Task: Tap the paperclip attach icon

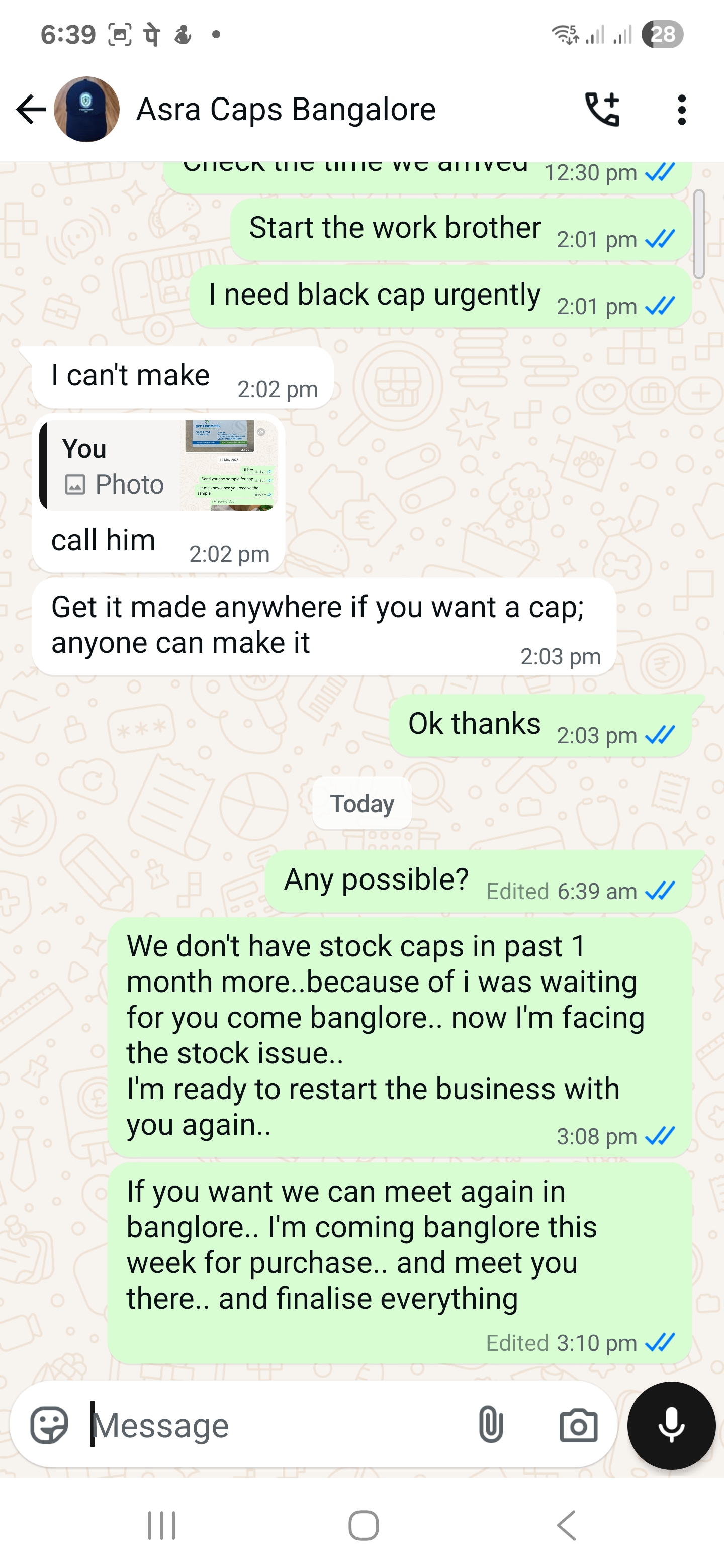Action: pyautogui.click(x=491, y=1425)
